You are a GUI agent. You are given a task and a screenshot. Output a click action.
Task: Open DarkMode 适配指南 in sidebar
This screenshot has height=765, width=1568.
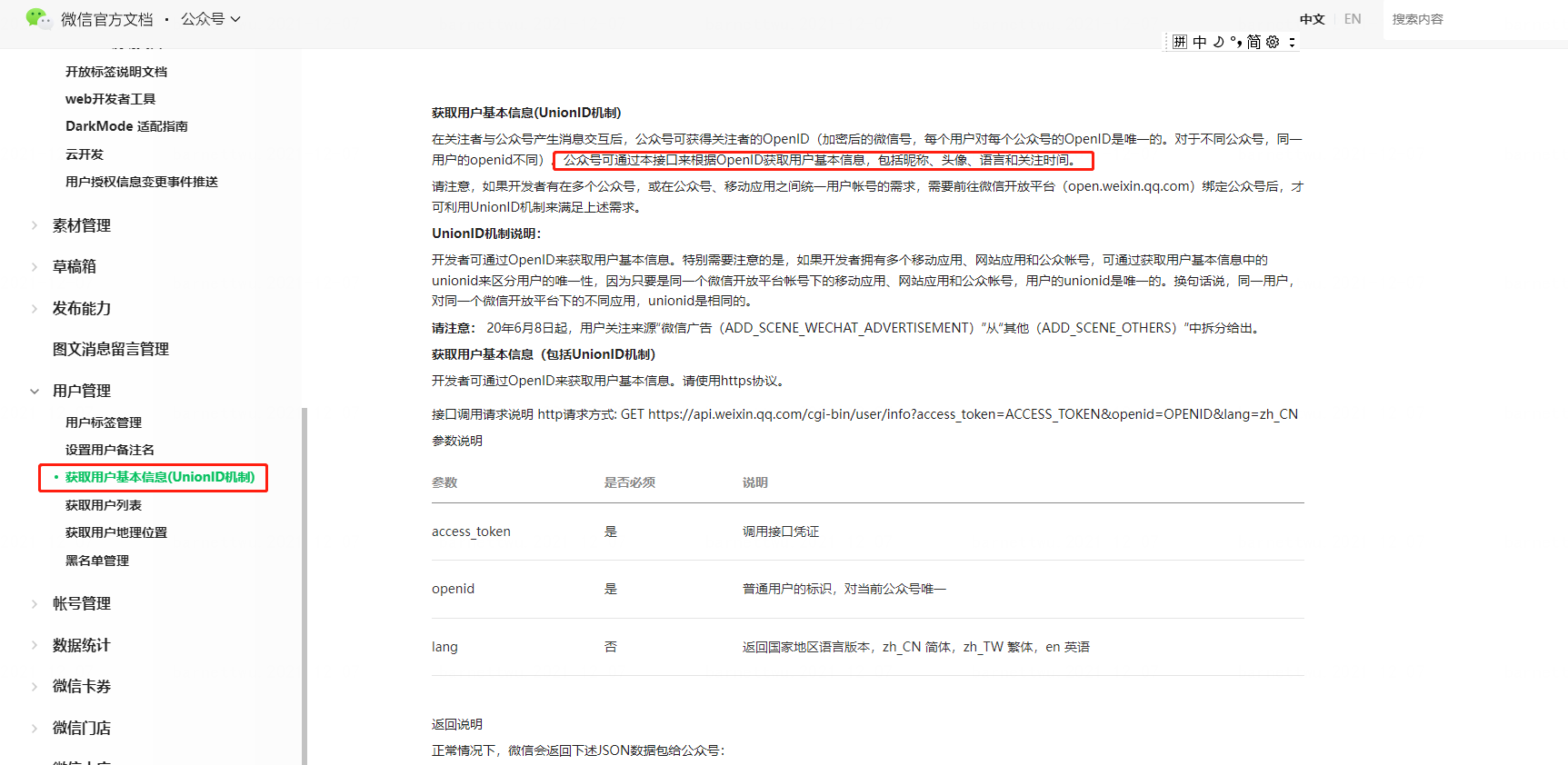[126, 126]
